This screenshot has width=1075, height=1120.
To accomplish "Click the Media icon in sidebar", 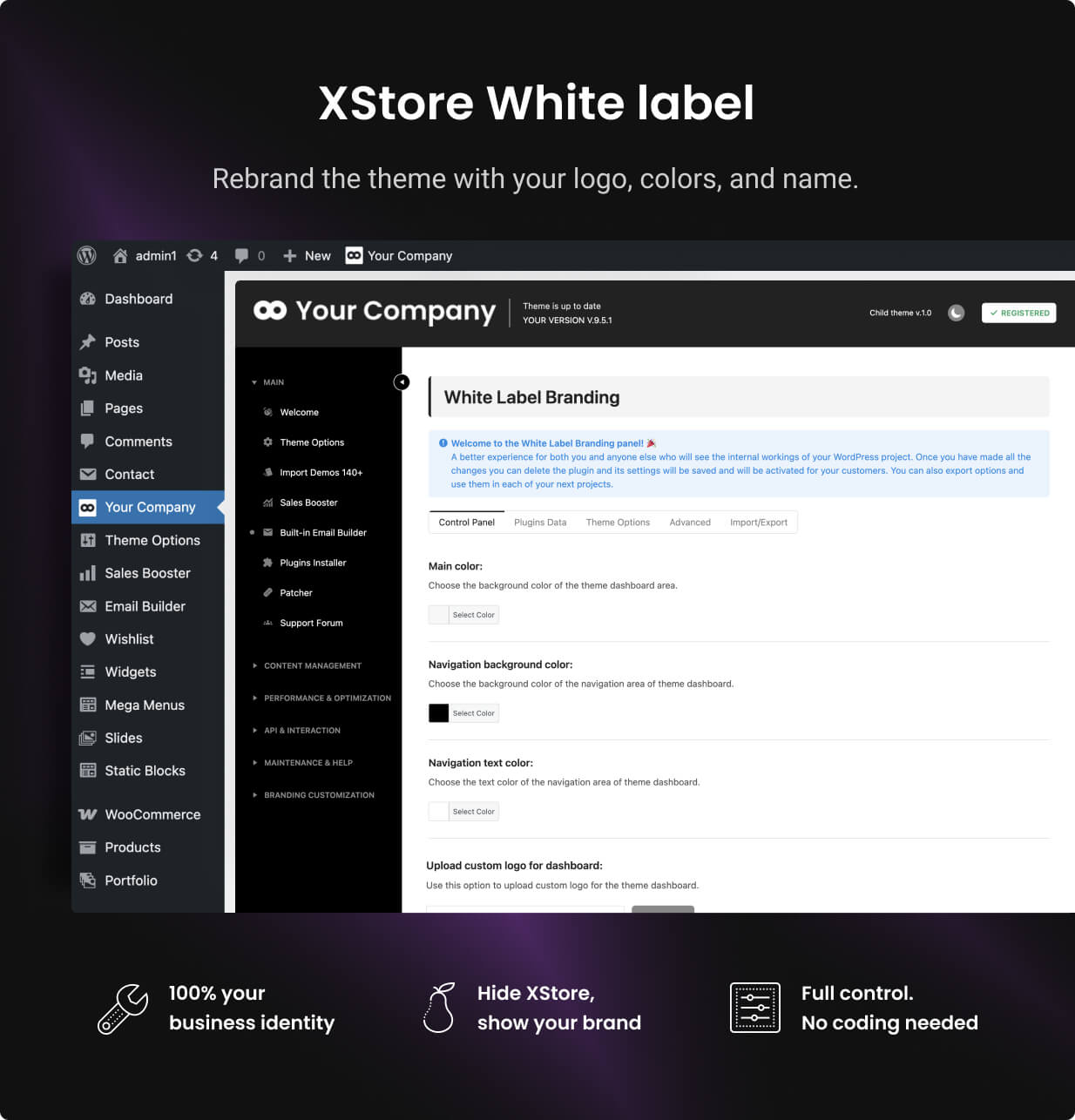I will click(87, 375).
